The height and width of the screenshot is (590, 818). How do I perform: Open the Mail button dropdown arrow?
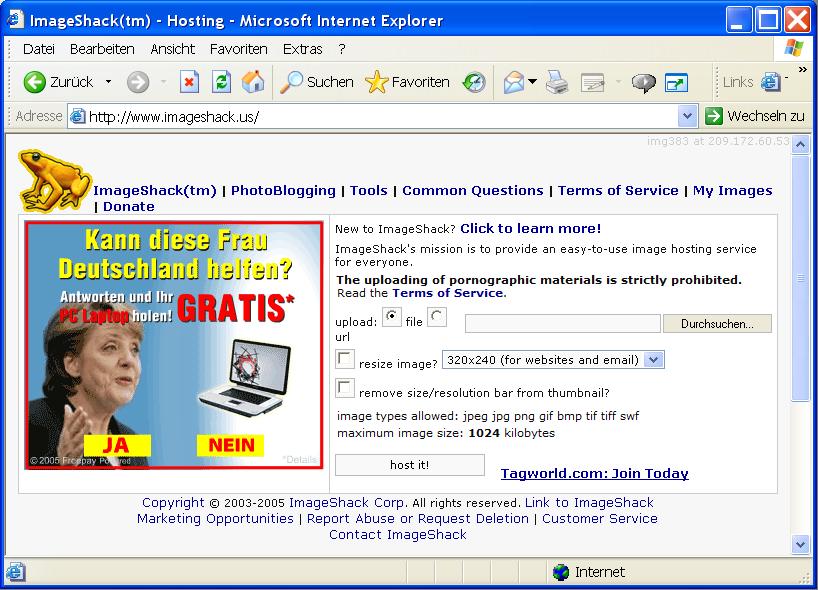[x=532, y=81]
